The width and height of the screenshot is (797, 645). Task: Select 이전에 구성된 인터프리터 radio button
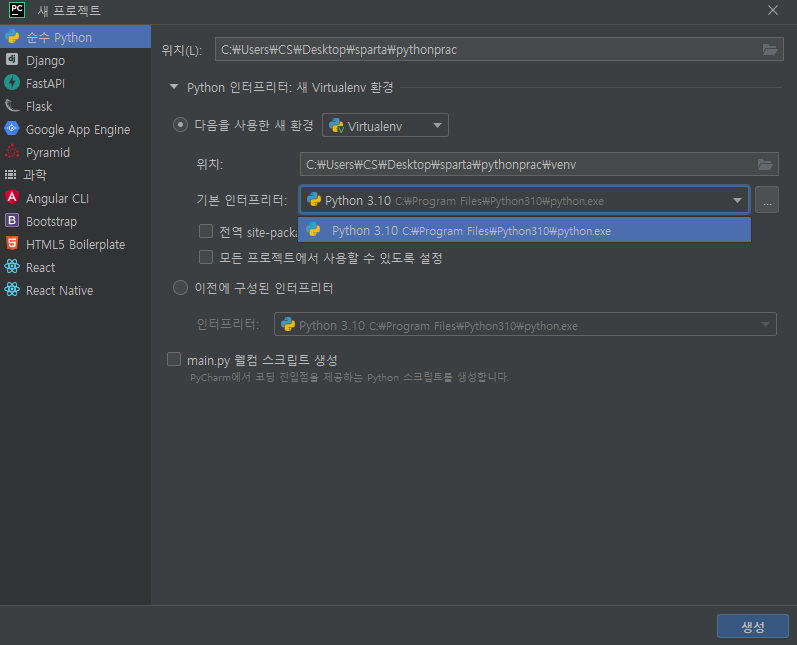point(180,288)
